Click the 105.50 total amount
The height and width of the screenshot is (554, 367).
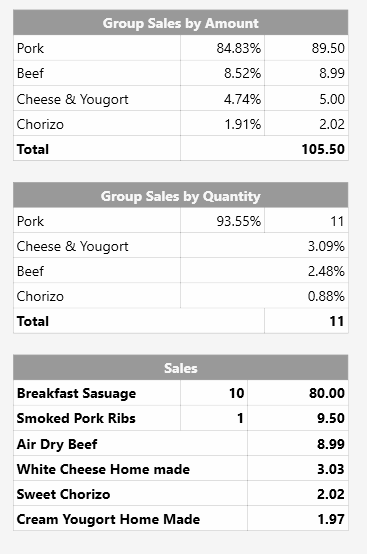(323, 149)
